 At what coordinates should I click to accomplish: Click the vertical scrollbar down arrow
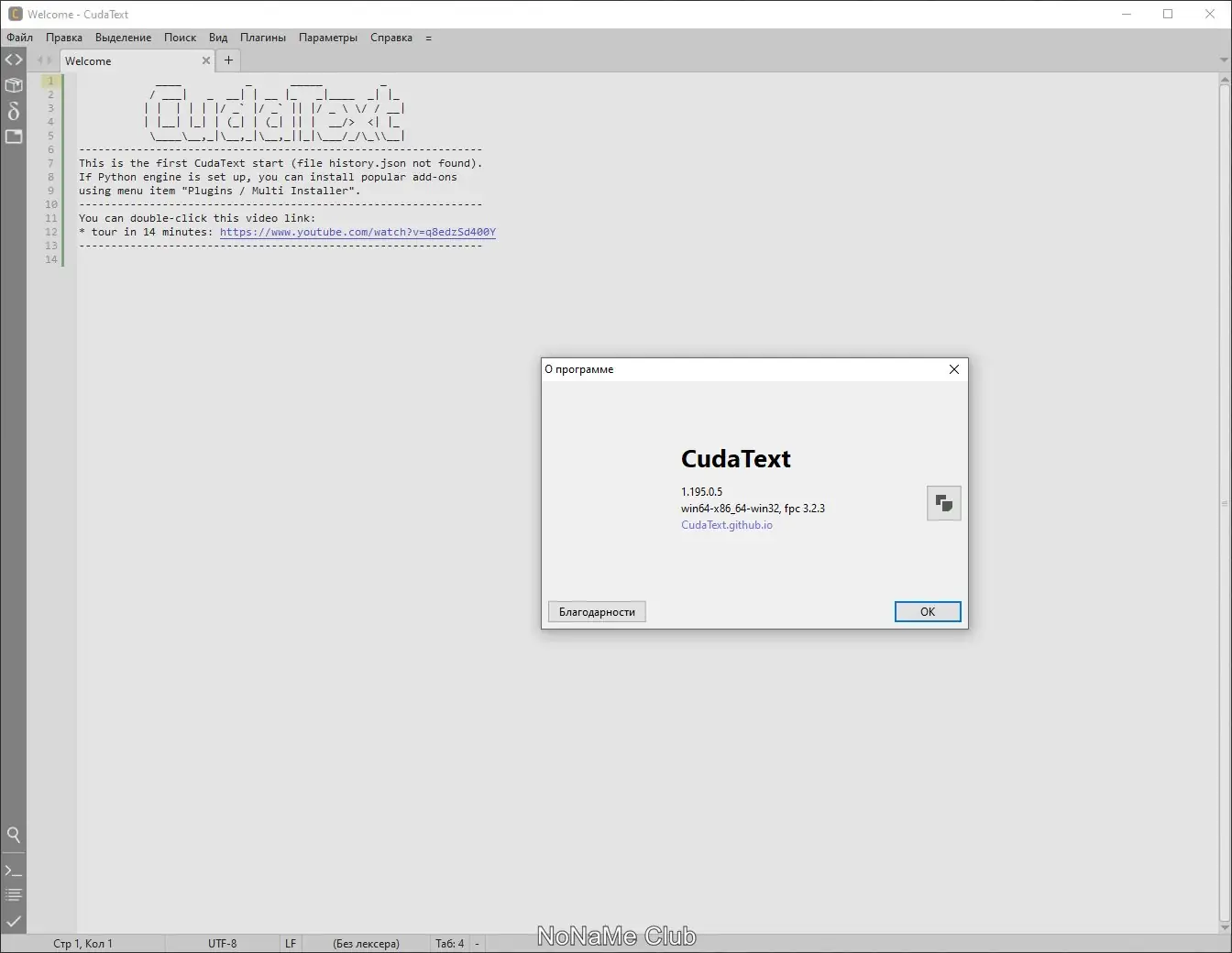pyautogui.click(x=1225, y=927)
